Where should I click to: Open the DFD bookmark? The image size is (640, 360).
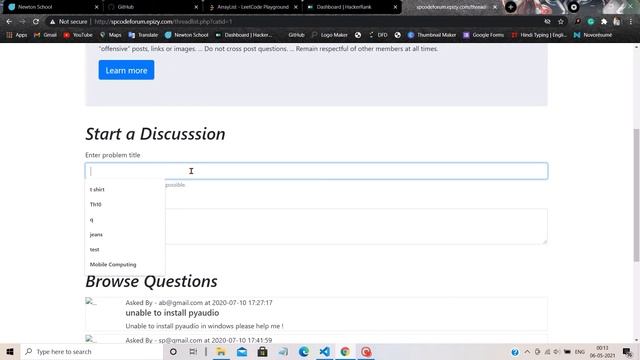click(378, 35)
